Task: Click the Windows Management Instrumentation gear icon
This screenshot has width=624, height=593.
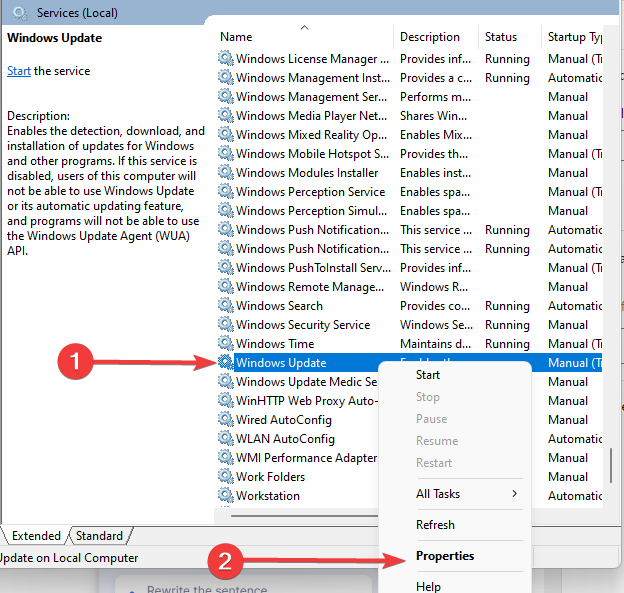Action: (x=226, y=77)
